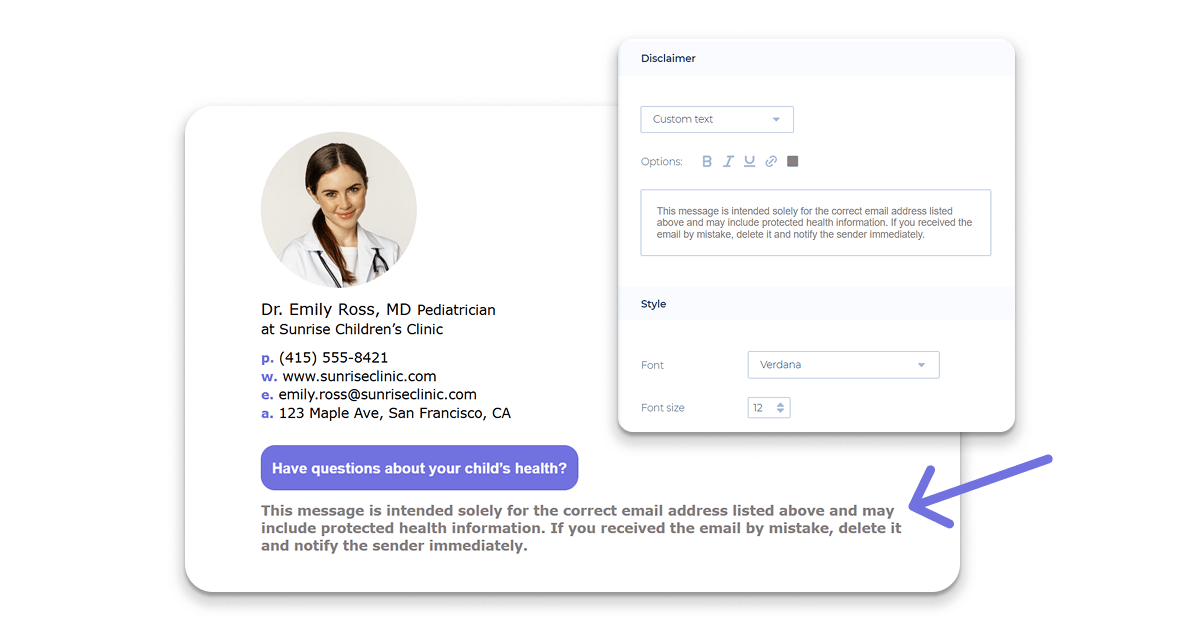Click the address '123 Maple Ave, San Francisco, CA'
This screenshot has width=1200, height=632.
pos(395,413)
